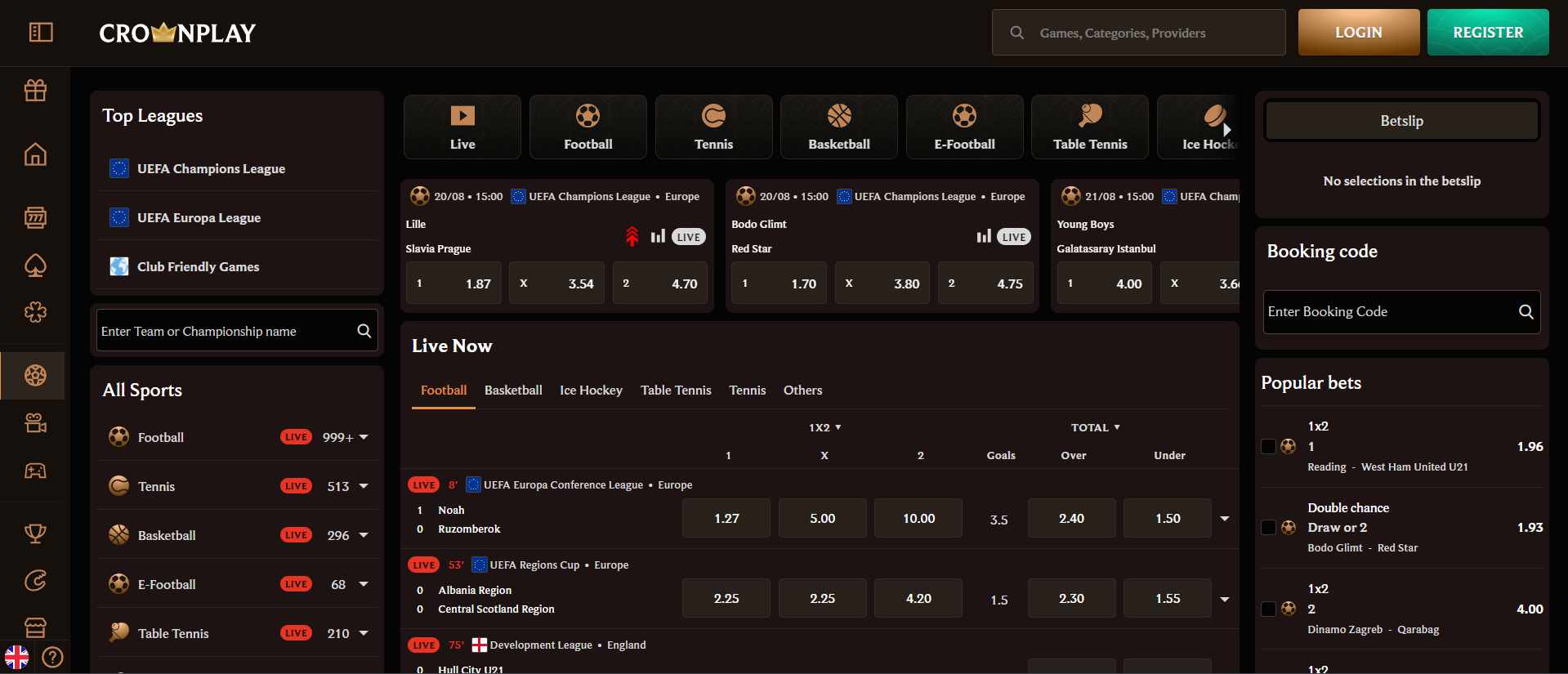The width and height of the screenshot is (1568, 674).
Task: Tick the Bodo Glimt Draw or 2 checkbox
Action: pos(1268,527)
